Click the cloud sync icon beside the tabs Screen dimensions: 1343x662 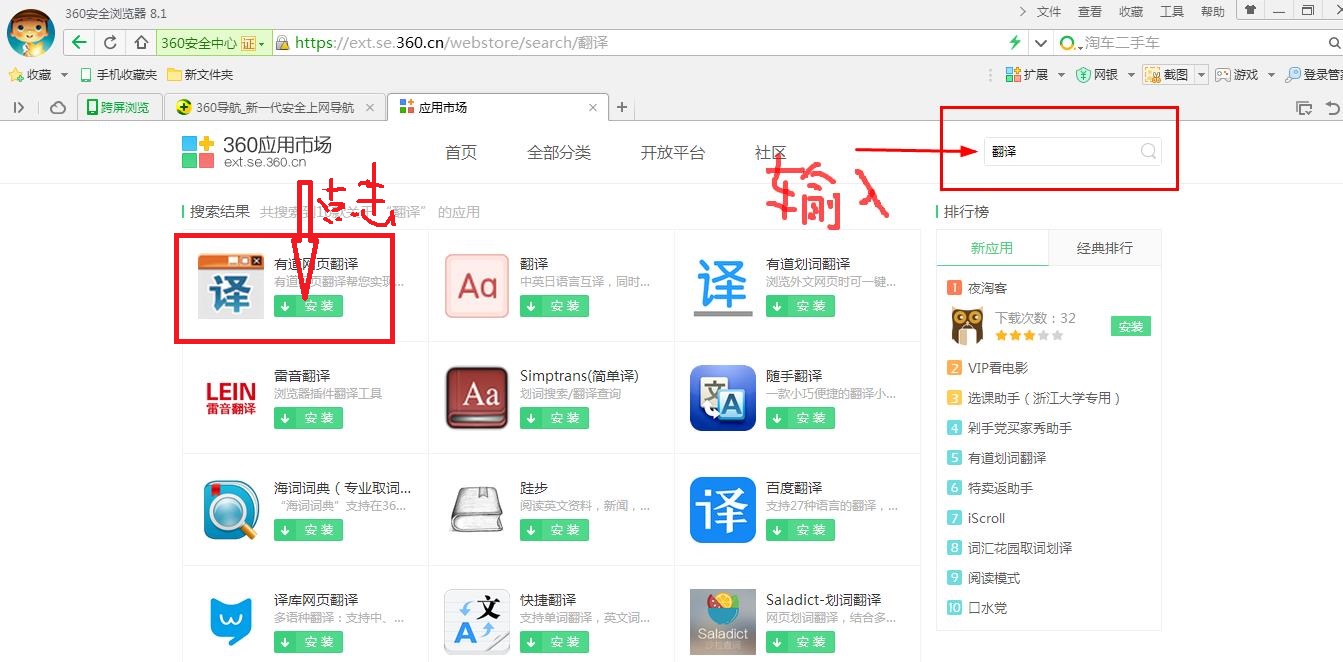58,107
